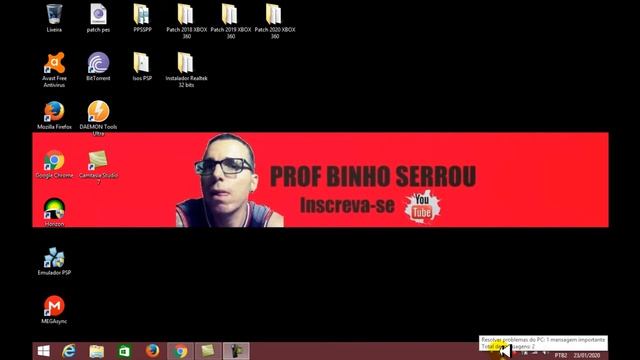Launch the MEGAsync desktop shortcut

tap(54, 309)
